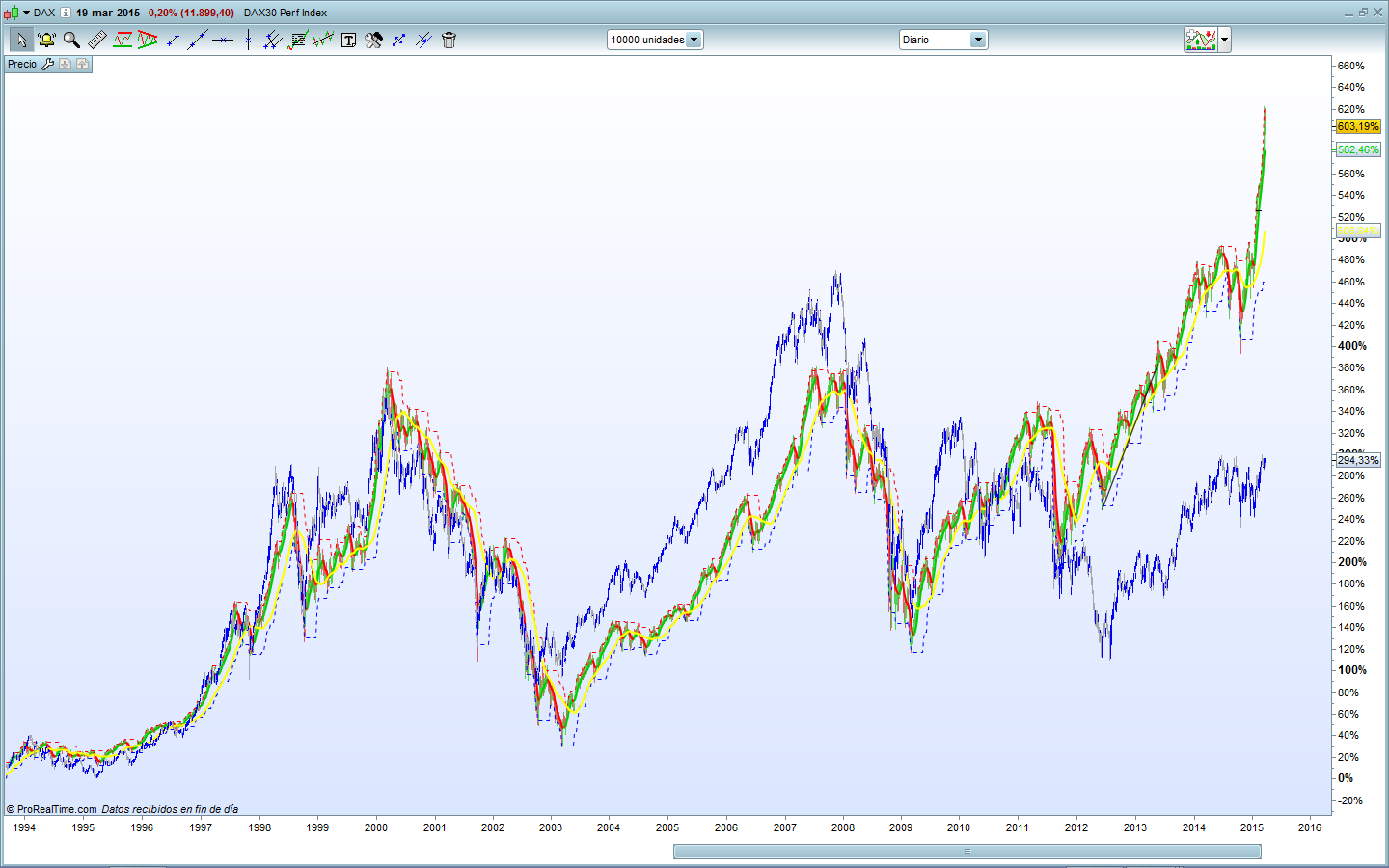Click the move-down arrow beside Precio
1389x868 pixels.
coord(65,64)
